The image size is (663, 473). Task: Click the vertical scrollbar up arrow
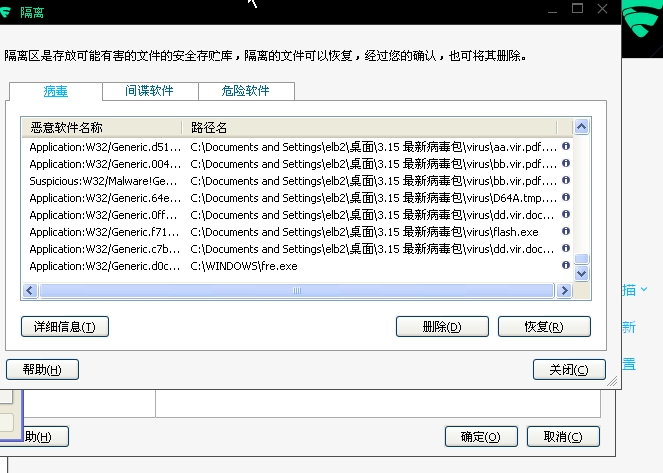[x=581, y=128]
